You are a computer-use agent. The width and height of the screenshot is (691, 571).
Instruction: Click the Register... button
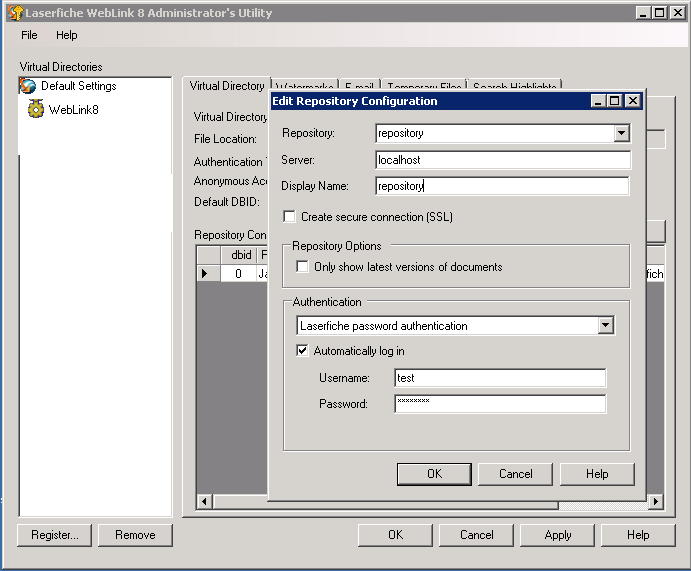coord(55,535)
